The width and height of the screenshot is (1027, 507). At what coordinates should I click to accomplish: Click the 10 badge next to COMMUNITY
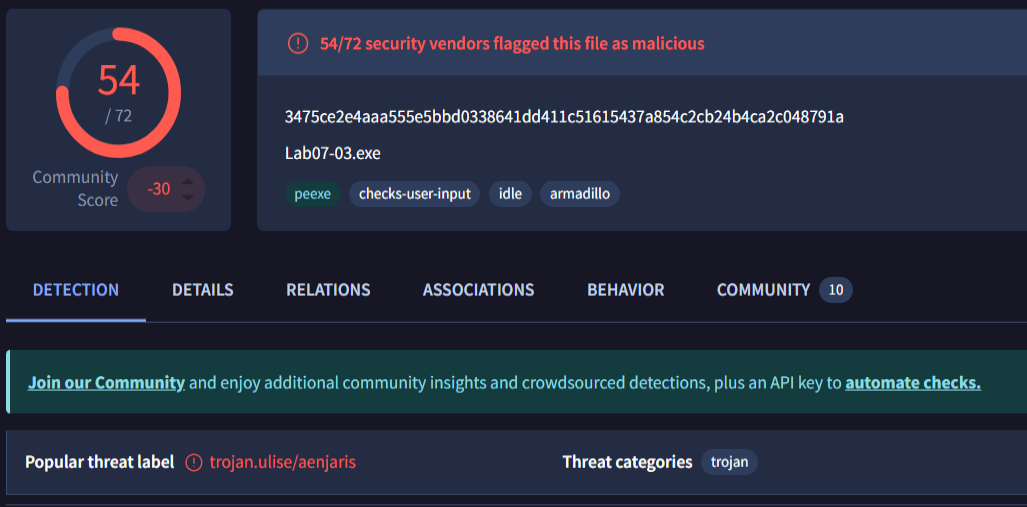pos(836,290)
